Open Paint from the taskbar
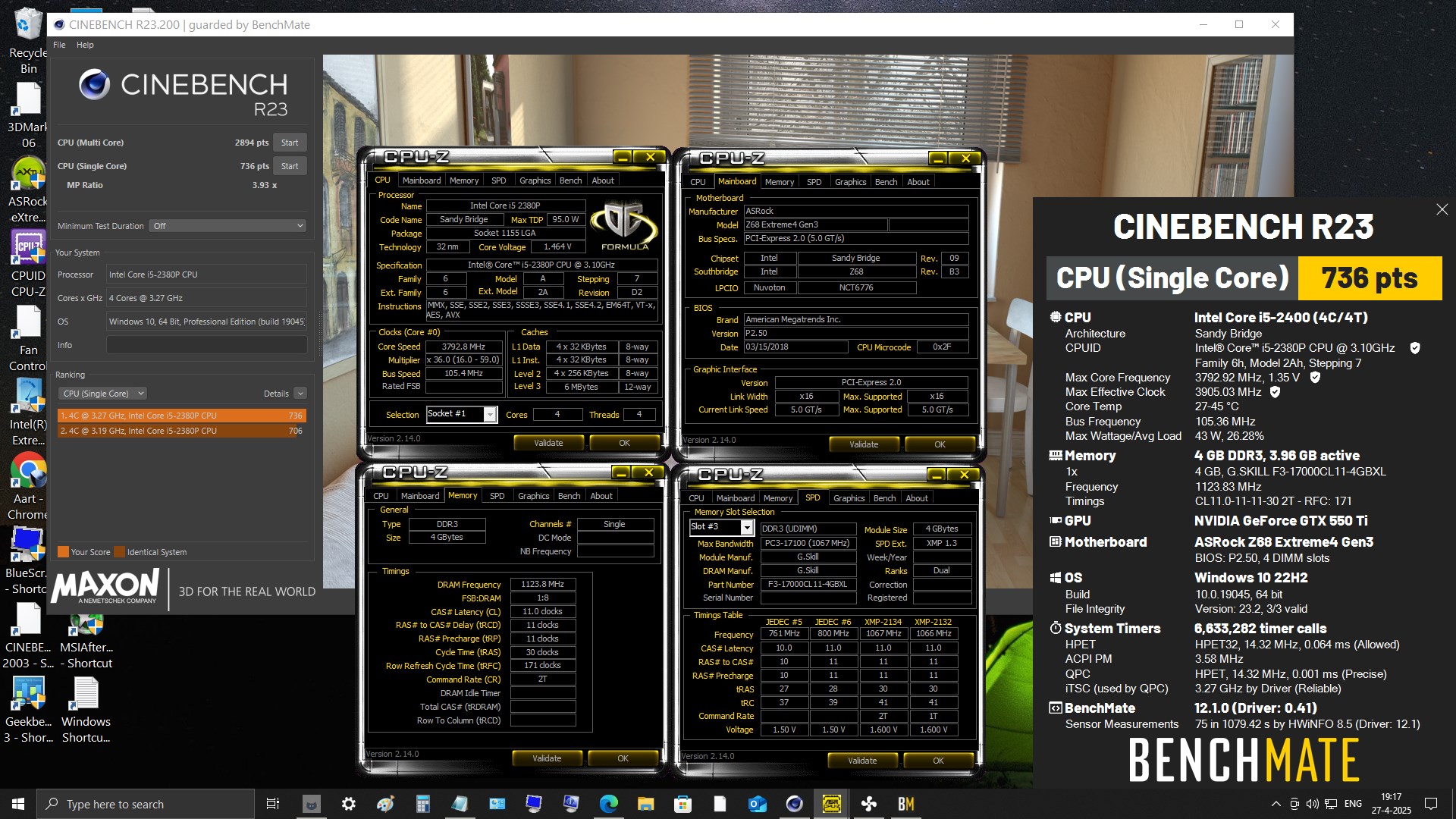The width and height of the screenshot is (1456, 819). pyautogui.click(x=385, y=804)
